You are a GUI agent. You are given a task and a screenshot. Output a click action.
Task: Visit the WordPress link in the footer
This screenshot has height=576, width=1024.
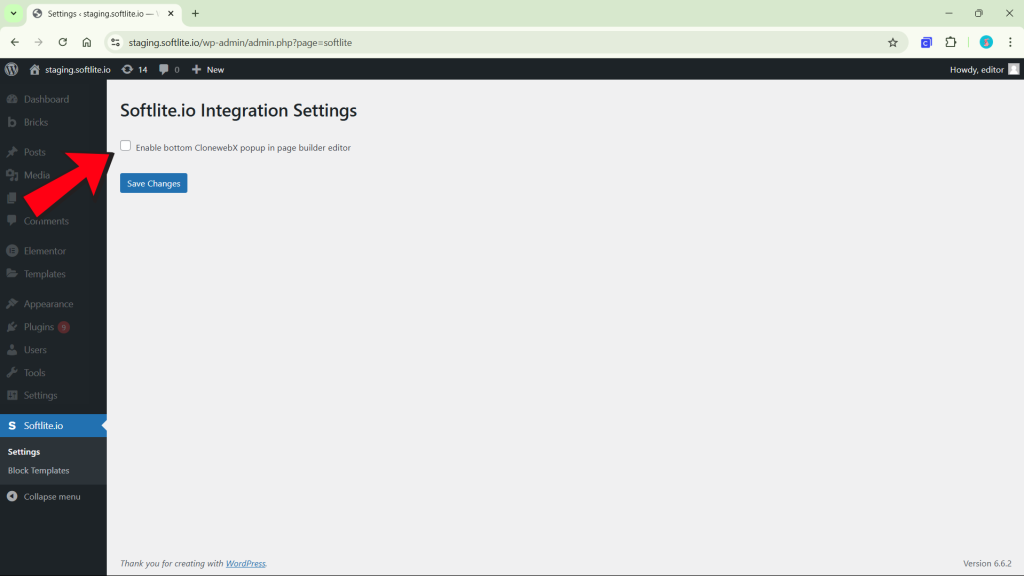[245, 563]
